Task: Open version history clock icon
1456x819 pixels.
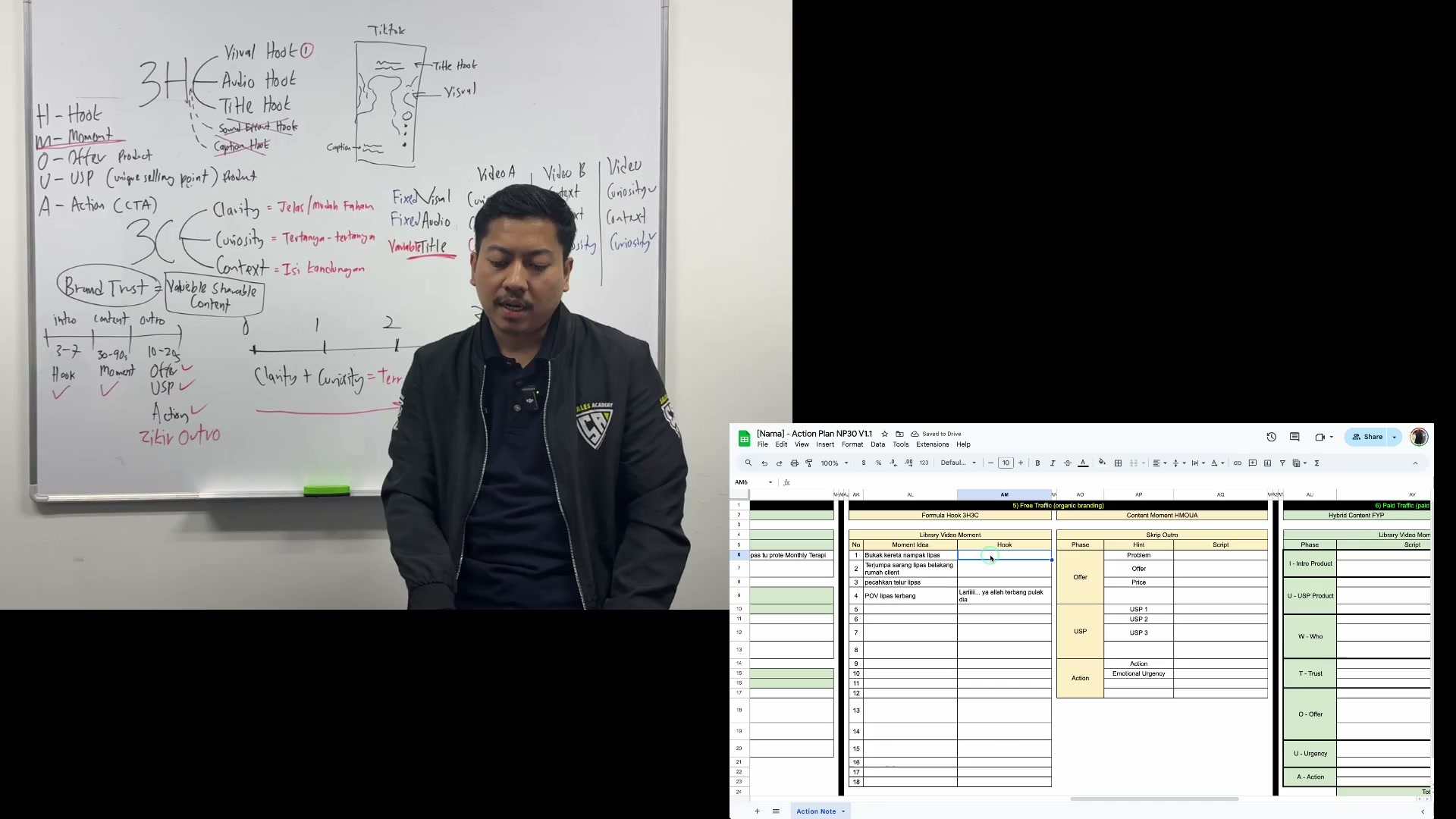Action: [x=1271, y=437]
